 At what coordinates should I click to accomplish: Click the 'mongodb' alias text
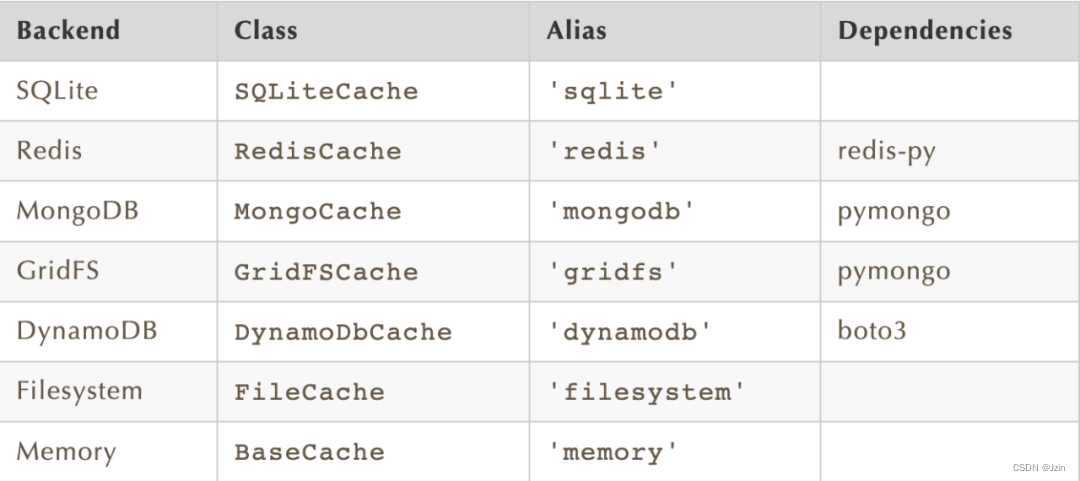621,211
